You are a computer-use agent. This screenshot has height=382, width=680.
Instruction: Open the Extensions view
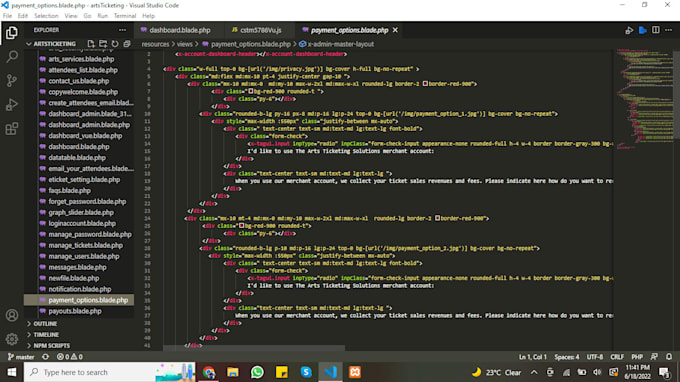12,129
